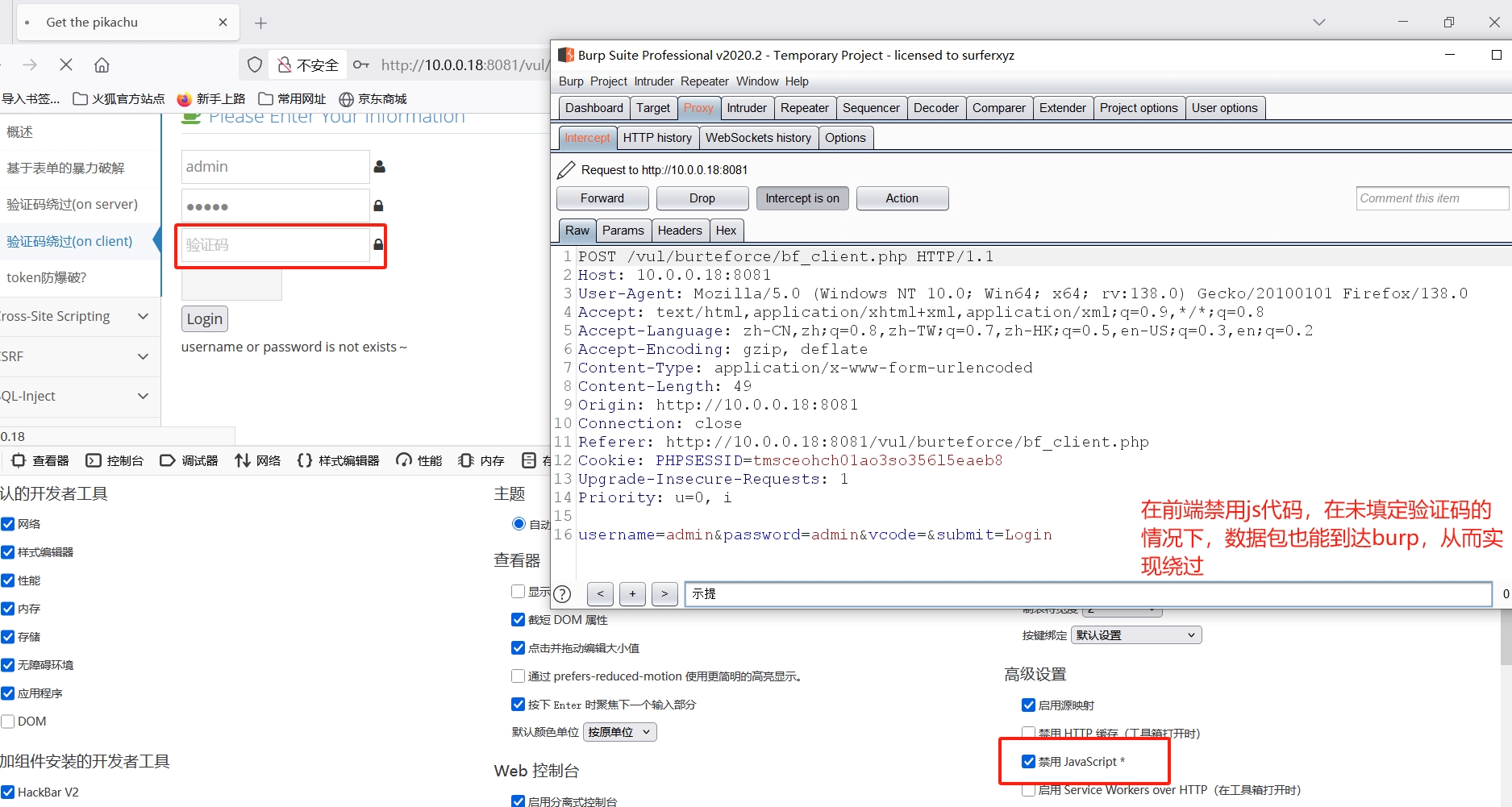Toggle the 无障碍环境 checkbox
1512x807 pixels.
coord(8,665)
